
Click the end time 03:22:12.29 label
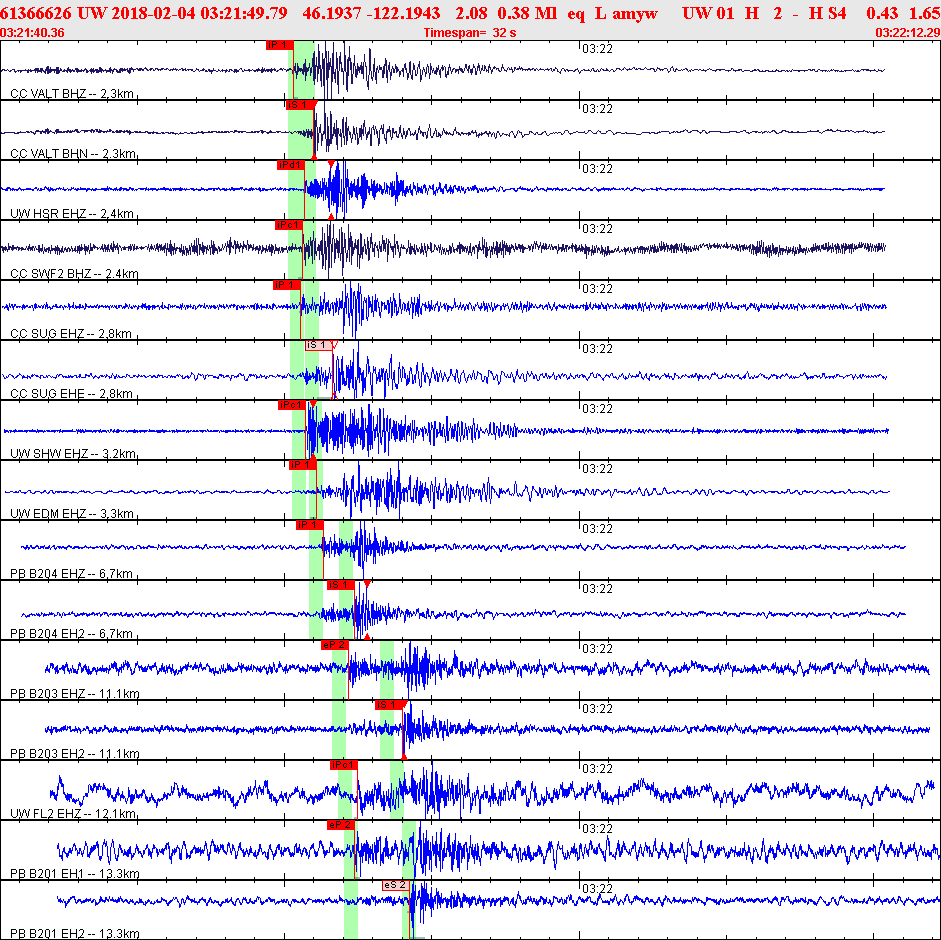[x=907, y=33]
